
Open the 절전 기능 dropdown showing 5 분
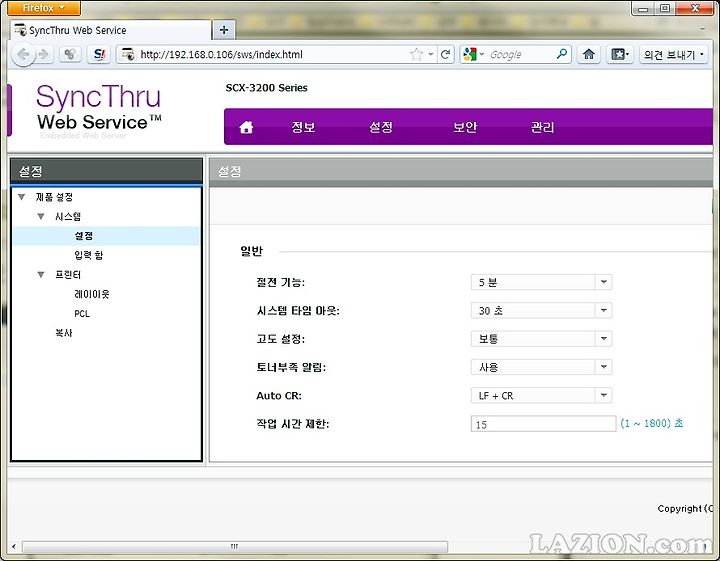point(541,282)
